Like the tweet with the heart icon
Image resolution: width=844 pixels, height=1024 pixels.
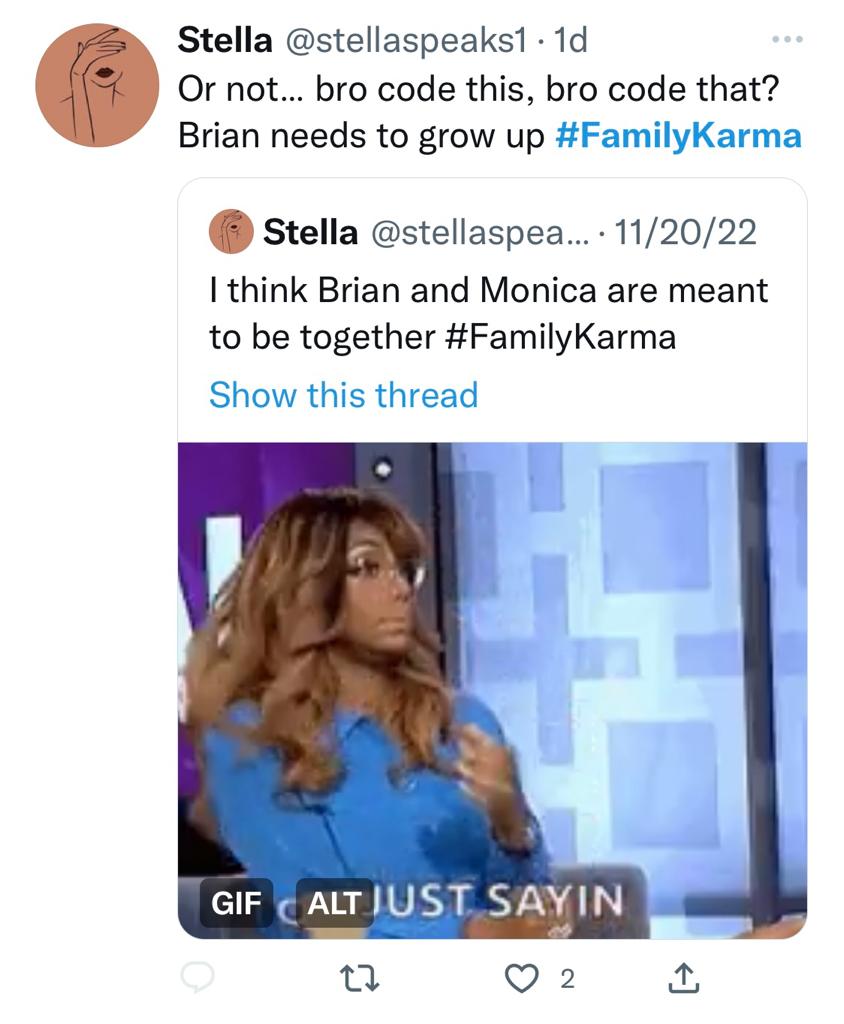point(521,979)
